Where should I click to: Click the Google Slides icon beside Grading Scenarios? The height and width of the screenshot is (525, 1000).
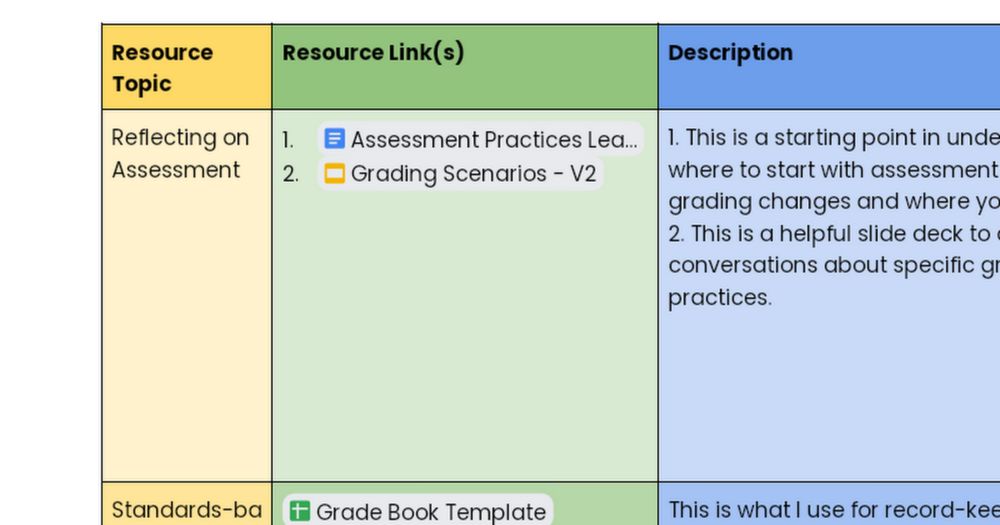tap(335, 174)
